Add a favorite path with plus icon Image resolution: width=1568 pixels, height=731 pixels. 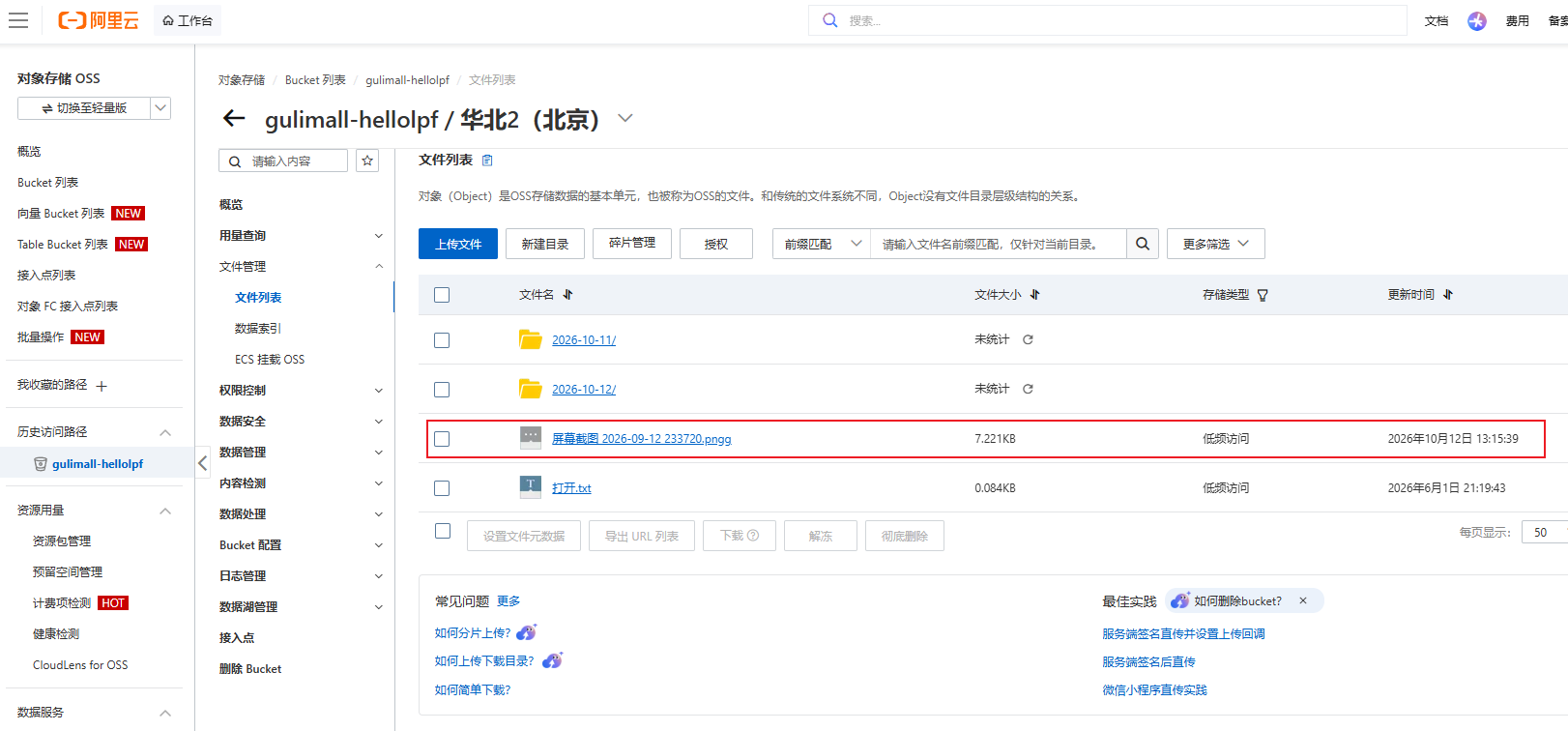click(102, 386)
